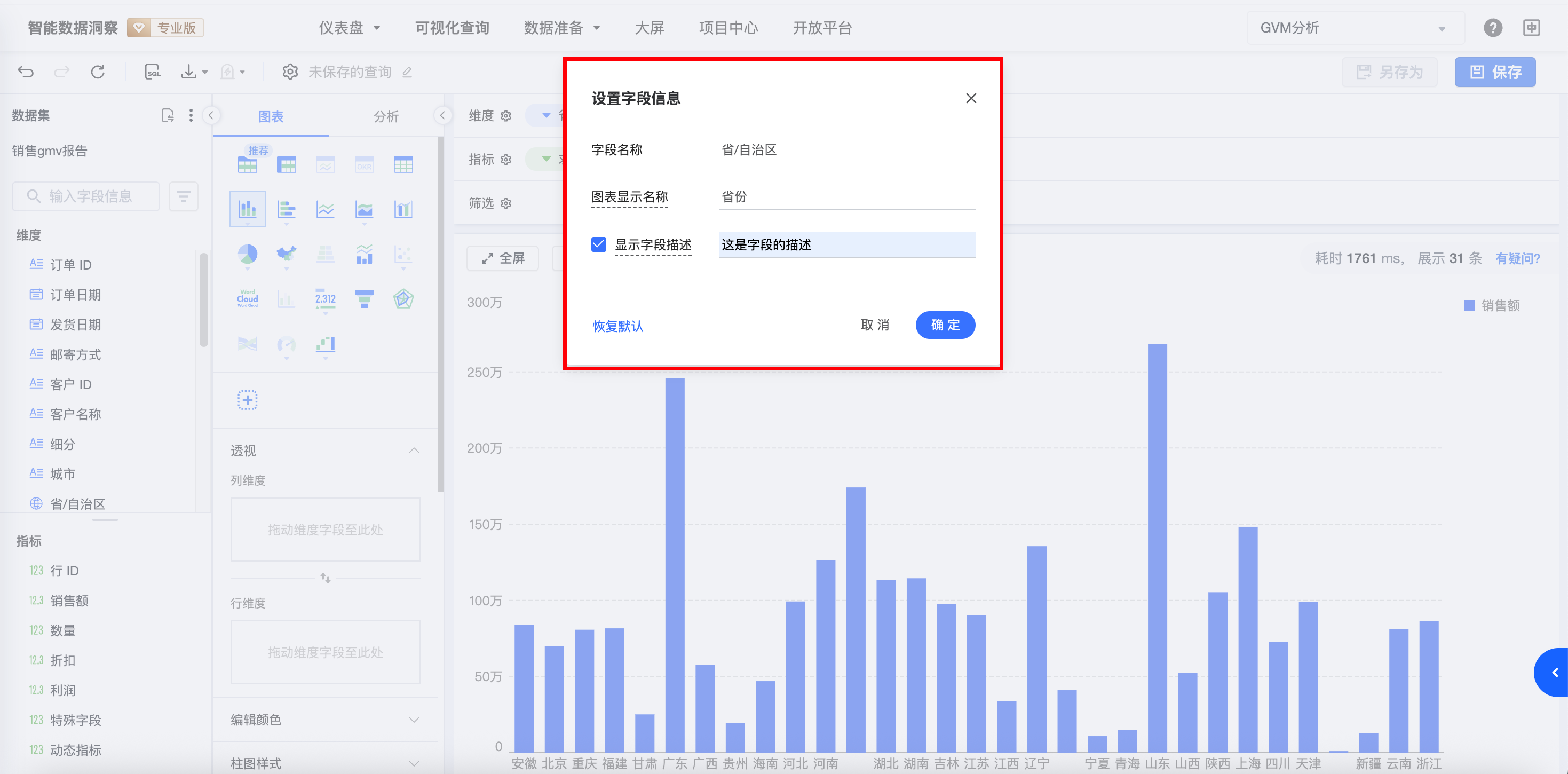The width and height of the screenshot is (1568, 774).
Task: Switch to the 分析 tab
Action: click(386, 116)
